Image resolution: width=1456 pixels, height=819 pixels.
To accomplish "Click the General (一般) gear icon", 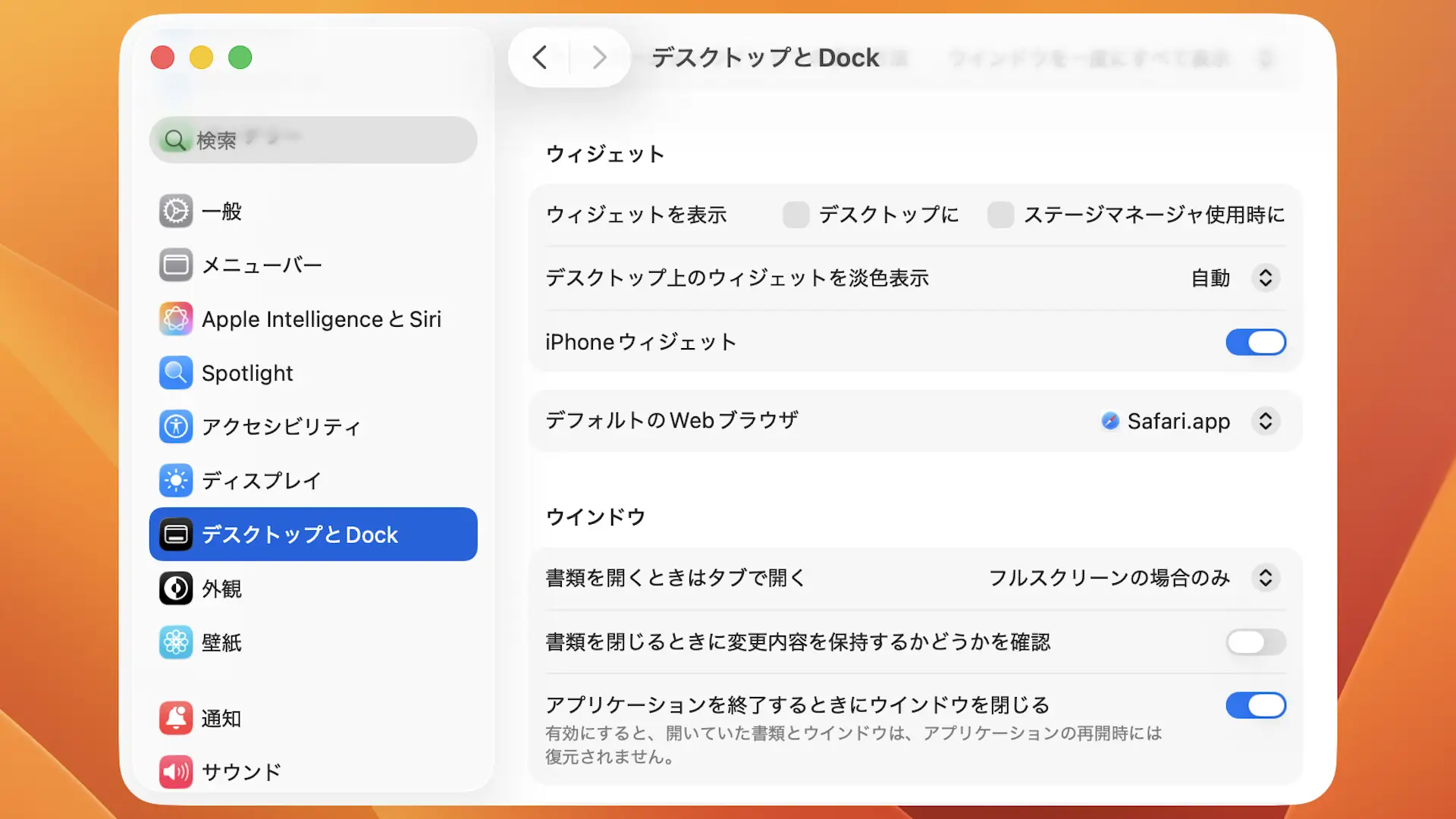I will pyautogui.click(x=176, y=211).
